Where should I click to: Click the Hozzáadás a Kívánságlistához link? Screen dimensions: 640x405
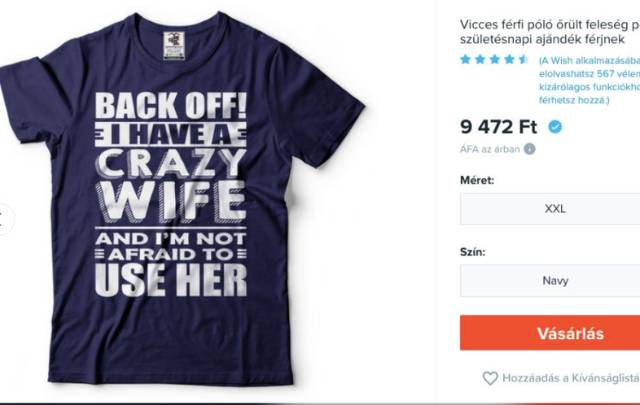click(x=570, y=379)
